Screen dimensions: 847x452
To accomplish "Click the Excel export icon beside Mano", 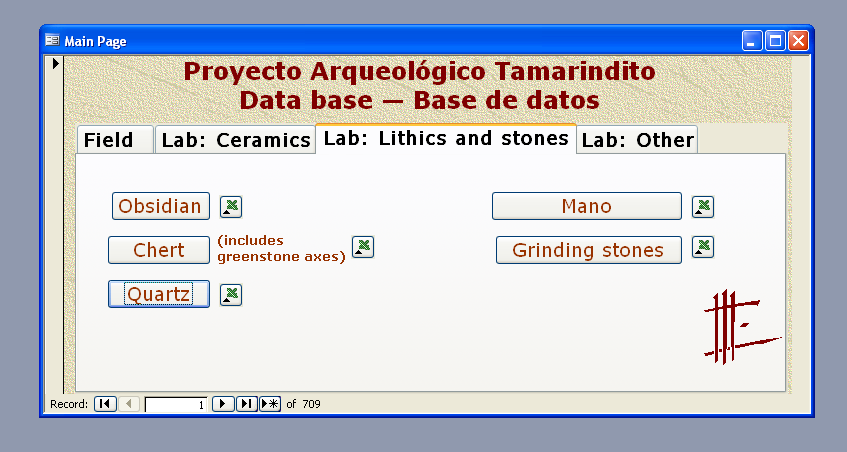I will [703, 207].
